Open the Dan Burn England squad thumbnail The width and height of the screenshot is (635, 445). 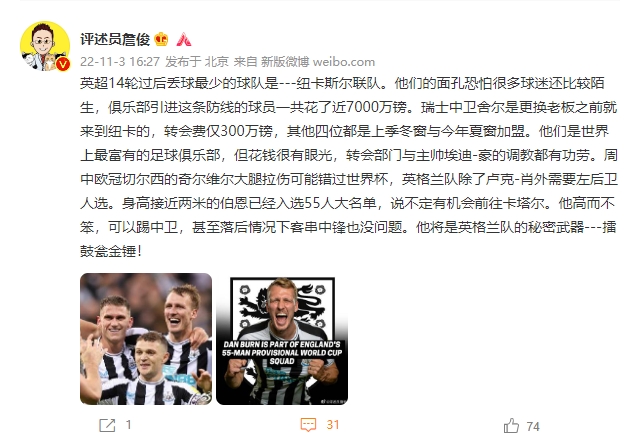(282, 339)
